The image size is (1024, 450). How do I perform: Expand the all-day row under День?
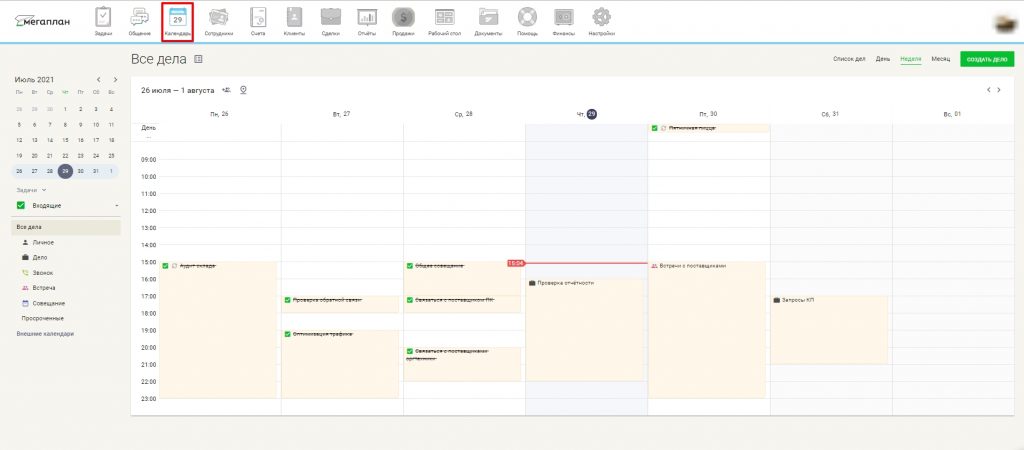(x=148, y=137)
